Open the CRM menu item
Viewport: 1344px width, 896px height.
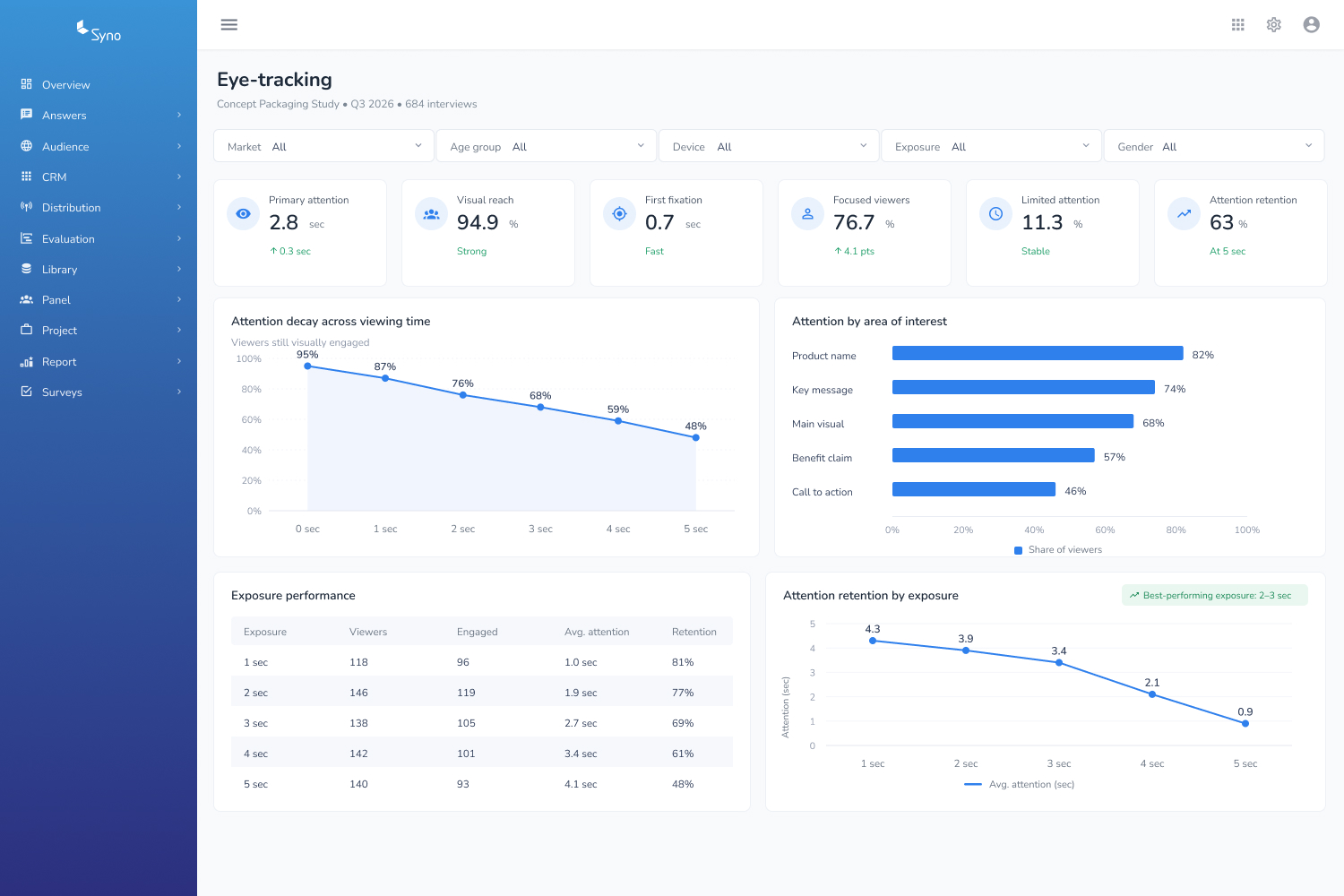99,177
